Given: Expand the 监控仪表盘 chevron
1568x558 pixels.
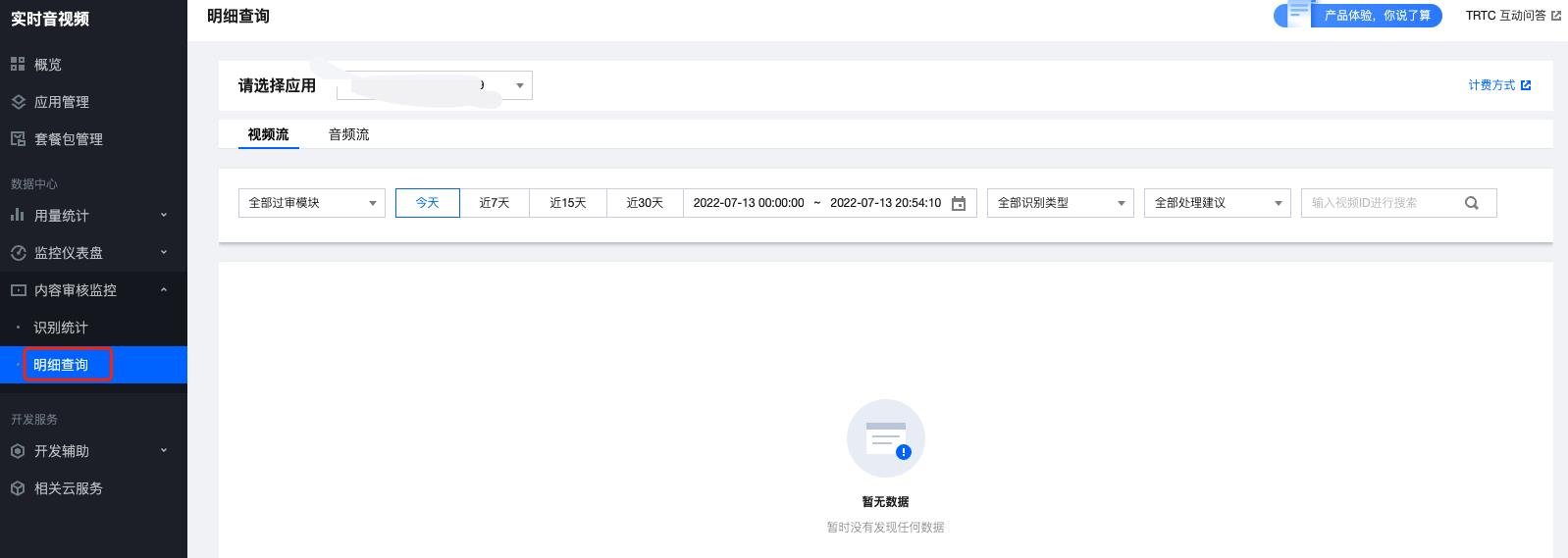Looking at the screenshot, I should (x=164, y=252).
